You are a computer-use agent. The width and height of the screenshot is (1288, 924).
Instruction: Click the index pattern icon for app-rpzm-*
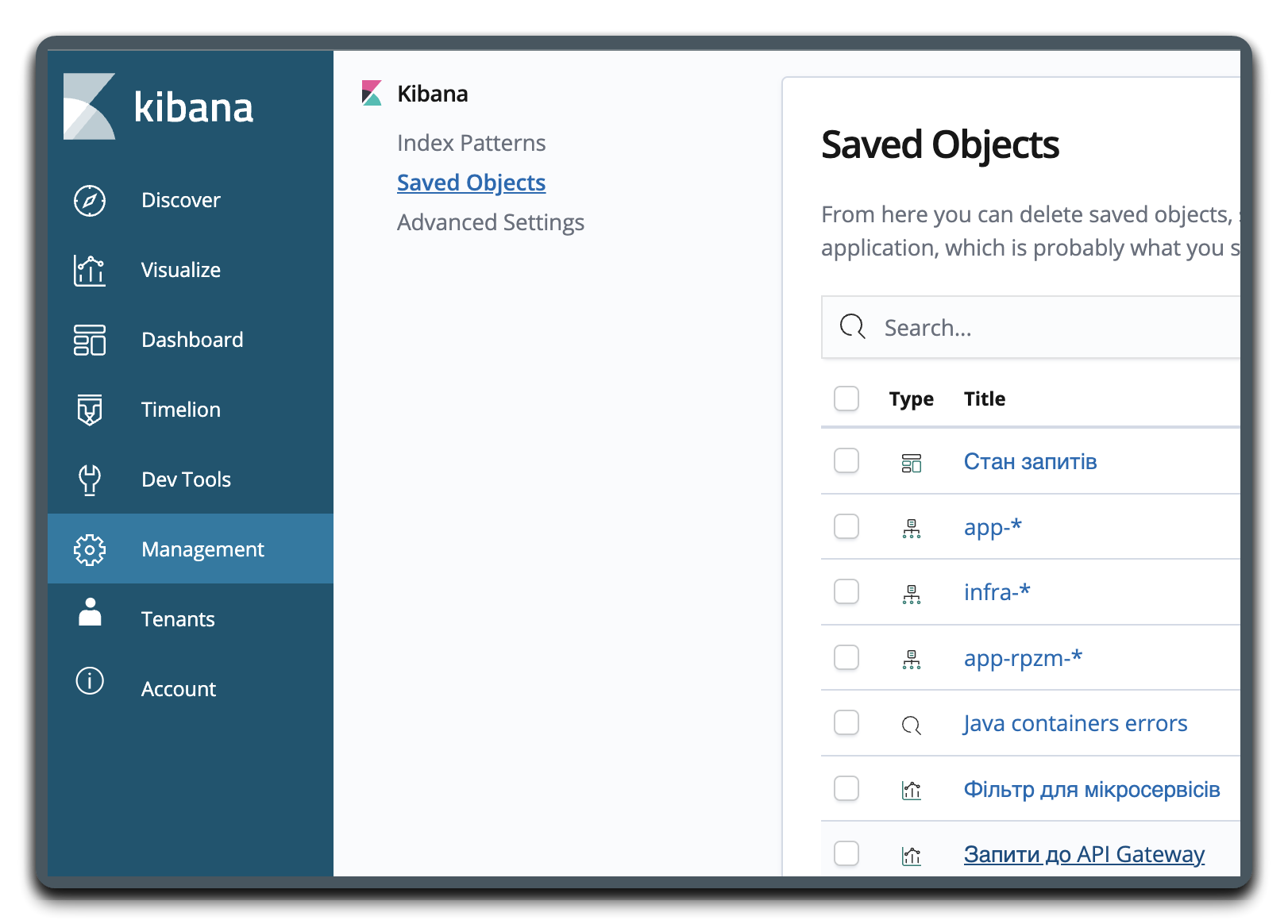tap(912, 660)
